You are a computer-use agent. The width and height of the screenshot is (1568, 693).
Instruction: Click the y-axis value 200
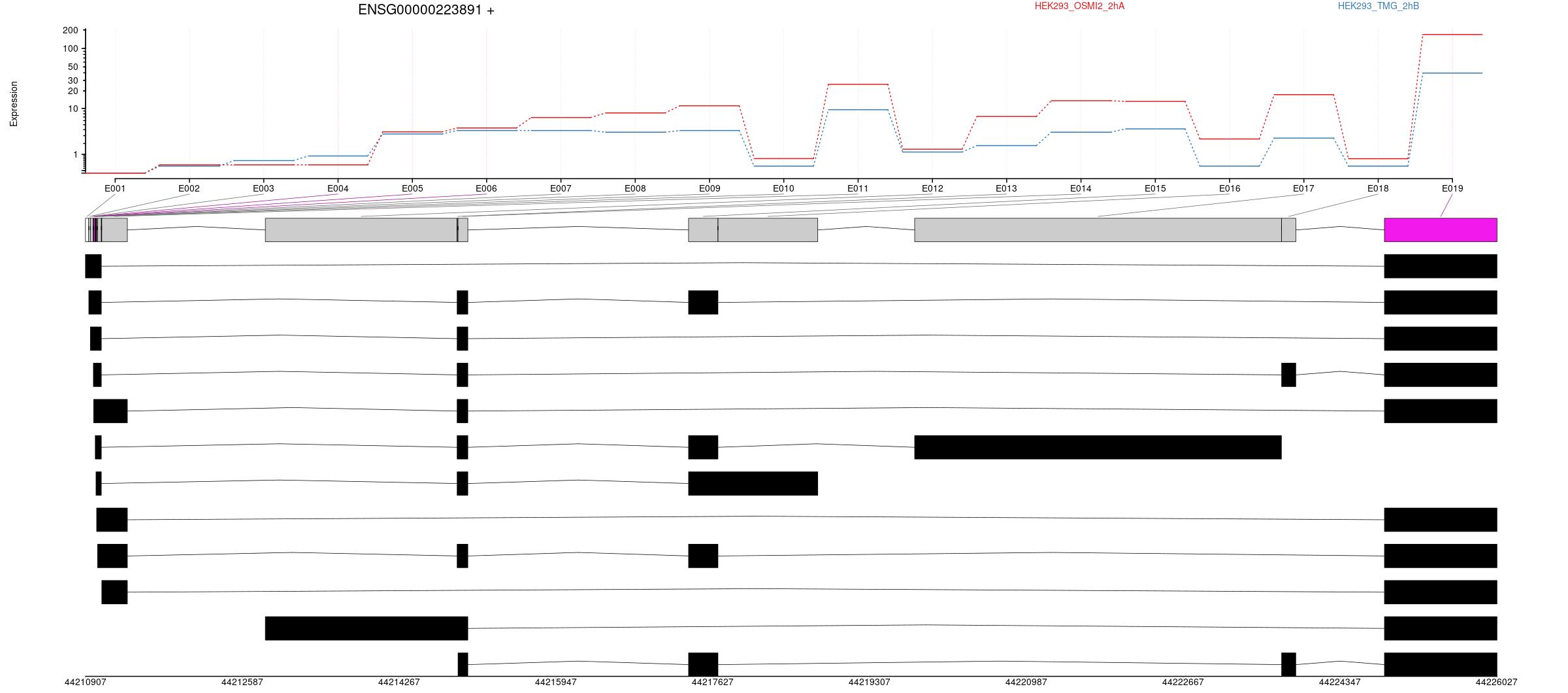[x=71, y=31]
